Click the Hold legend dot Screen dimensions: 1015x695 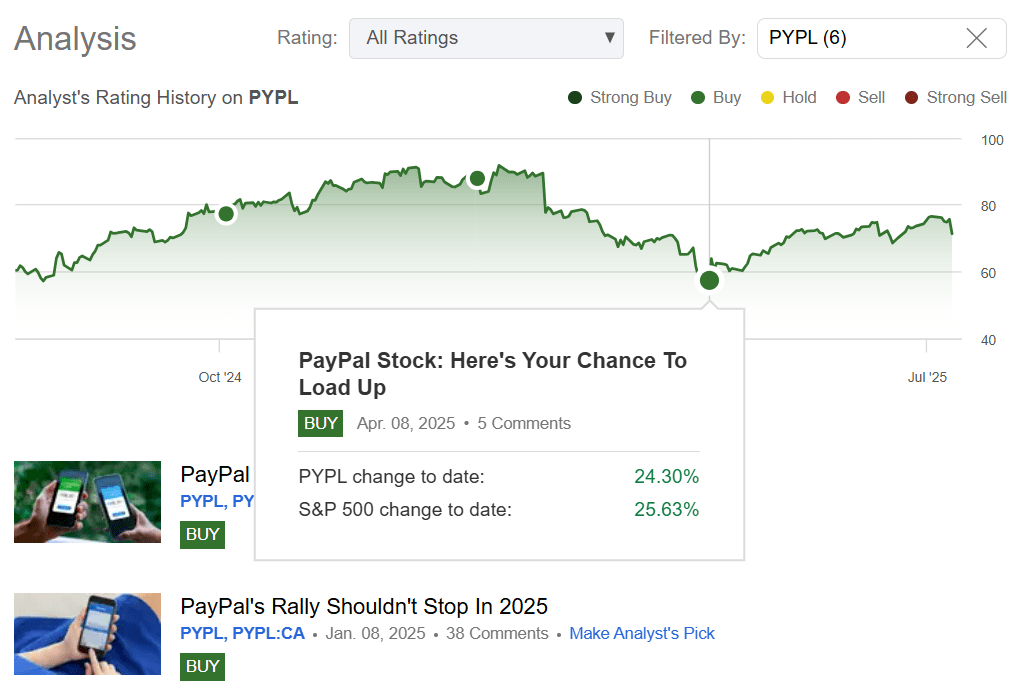coord(766,97)
